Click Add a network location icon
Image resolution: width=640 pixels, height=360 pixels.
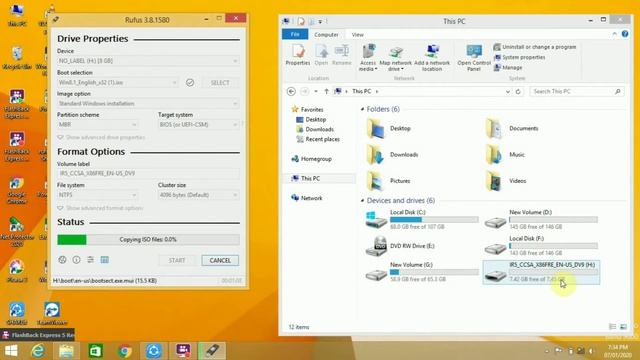click(432, 58)
